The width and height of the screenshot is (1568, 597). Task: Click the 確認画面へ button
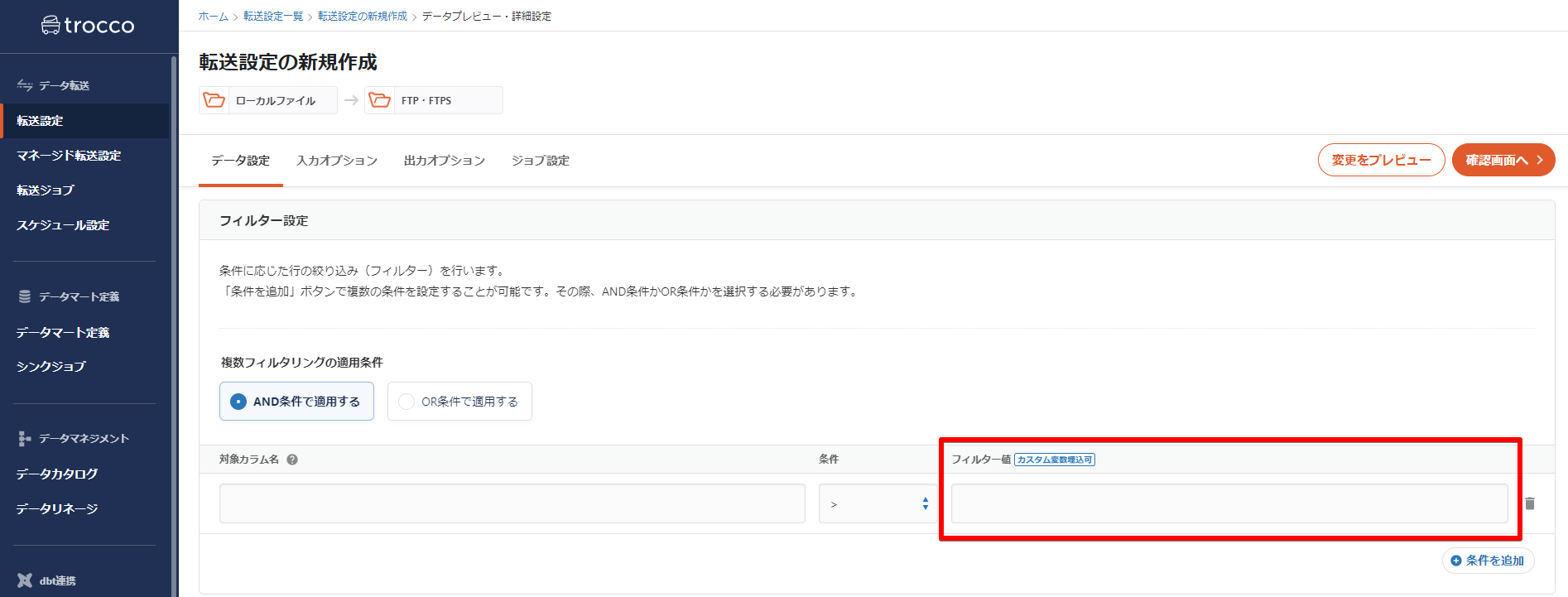click(1503, 160)
